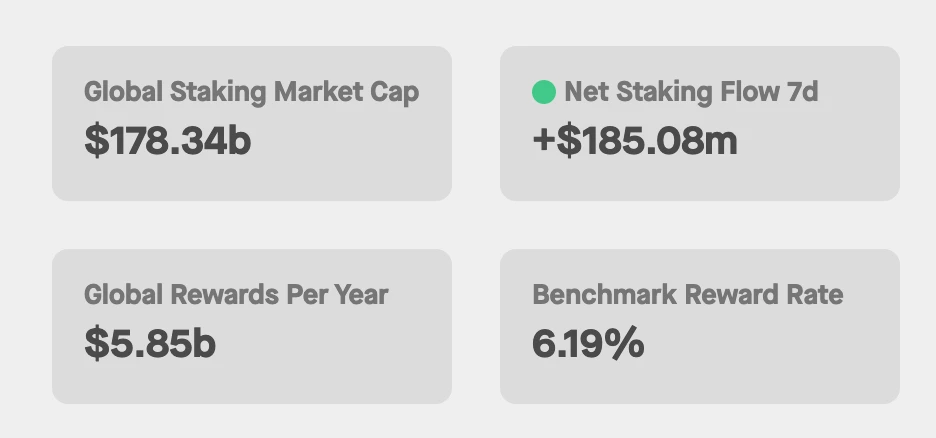Click the Benchmark Reward Rate label
Screen dimensions: 936x438
687,295
